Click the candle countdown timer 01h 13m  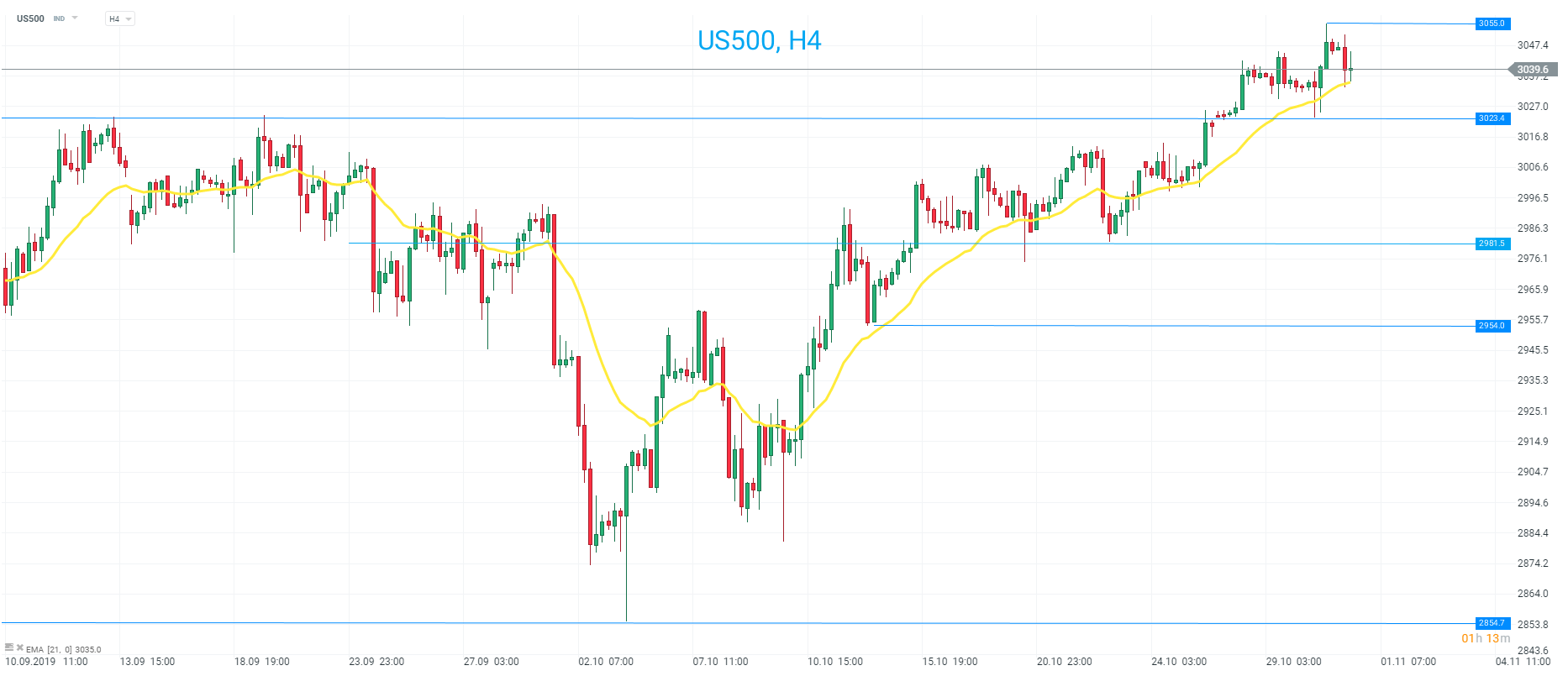[x=1486, y=638]
